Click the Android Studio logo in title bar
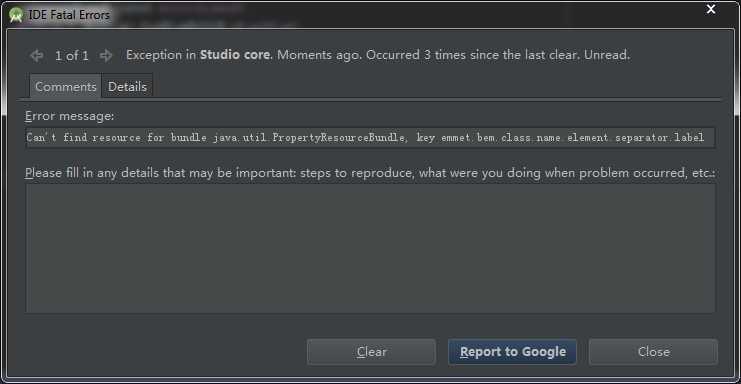The height and width of the screenshot is (384, 741). pyautogui.click(x=16, y=15)
